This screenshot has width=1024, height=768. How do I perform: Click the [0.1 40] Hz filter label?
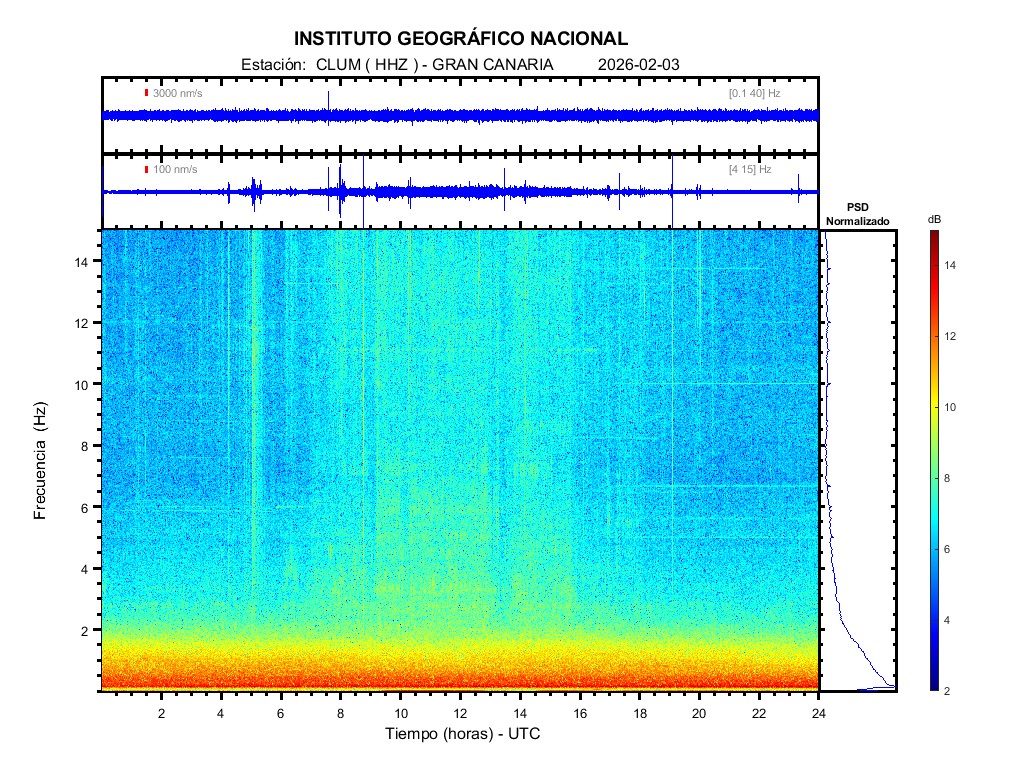(754, 93)
